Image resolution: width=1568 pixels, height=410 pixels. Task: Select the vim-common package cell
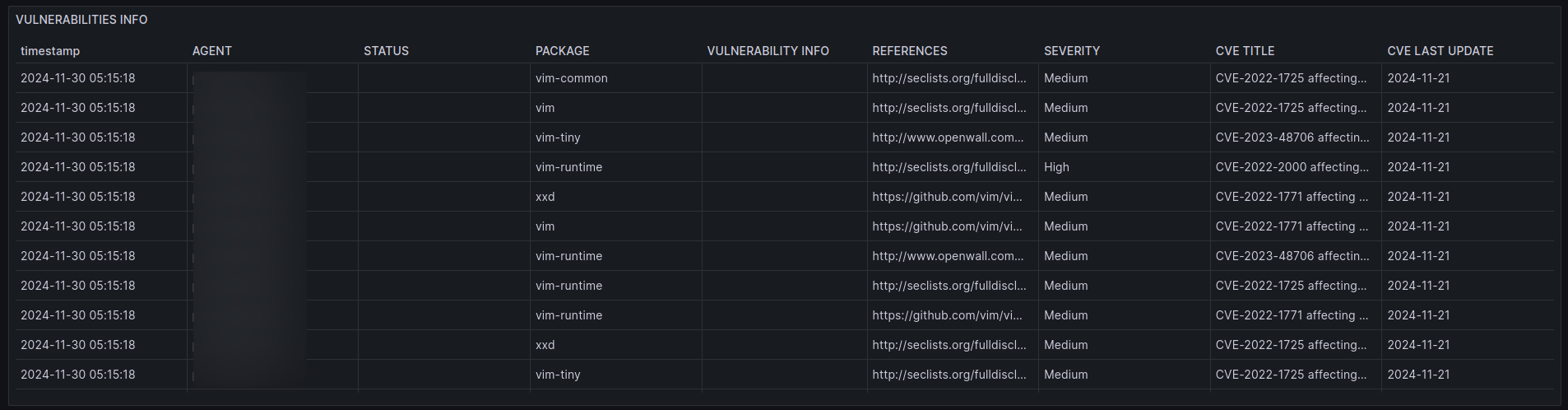click(x=571, y=78)
